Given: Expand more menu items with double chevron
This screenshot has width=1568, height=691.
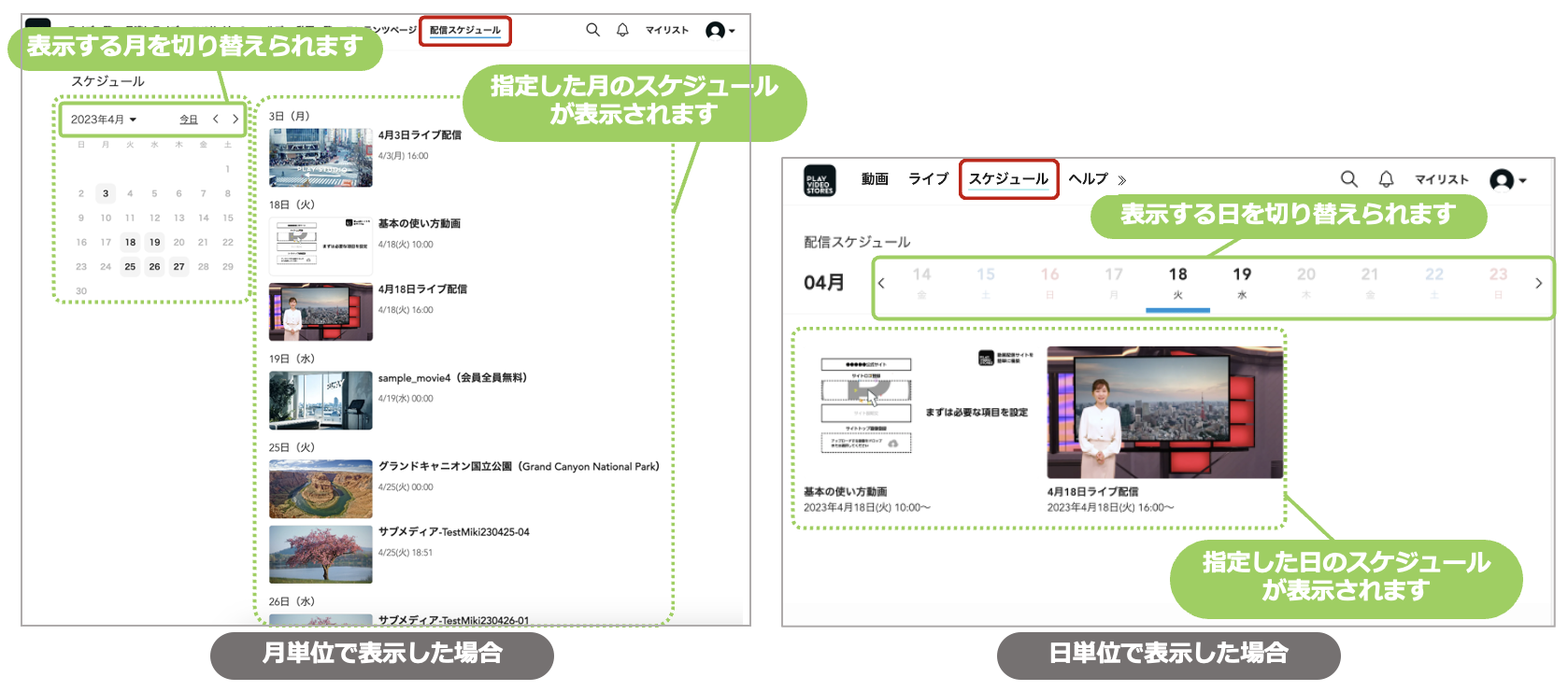Looking at the screenshot, I should pyautogui.click(x=1121, y=180).
